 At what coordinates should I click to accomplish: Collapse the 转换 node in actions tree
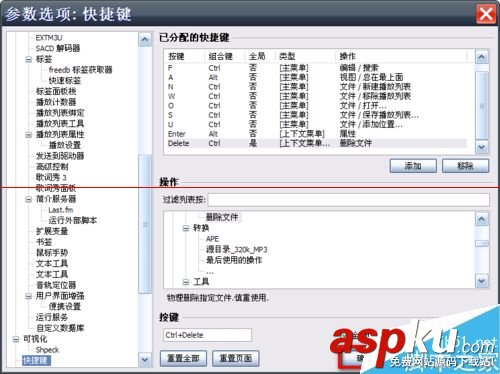coord(186,228)
